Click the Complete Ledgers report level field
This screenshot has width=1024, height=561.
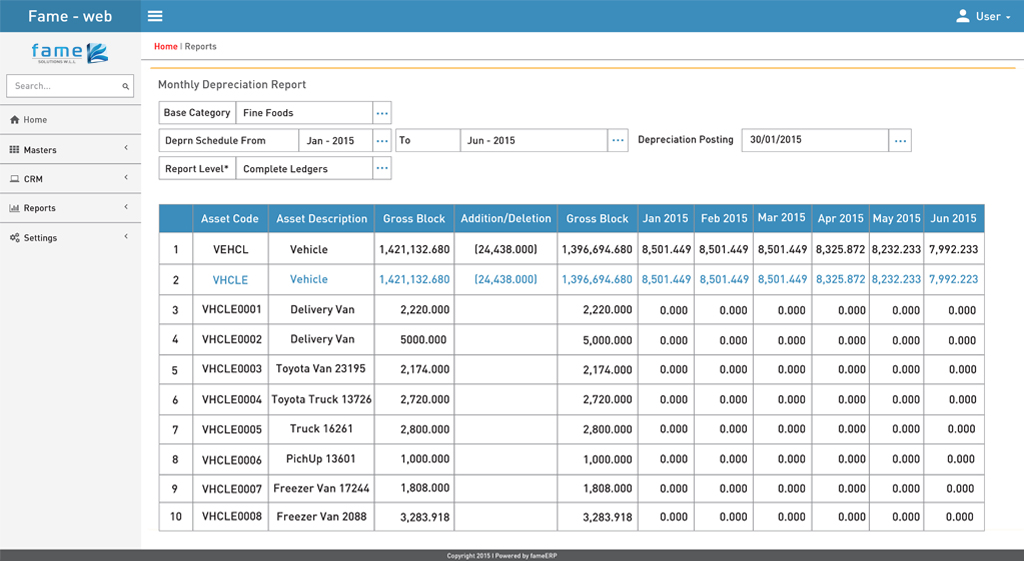[x=304, y=168]
